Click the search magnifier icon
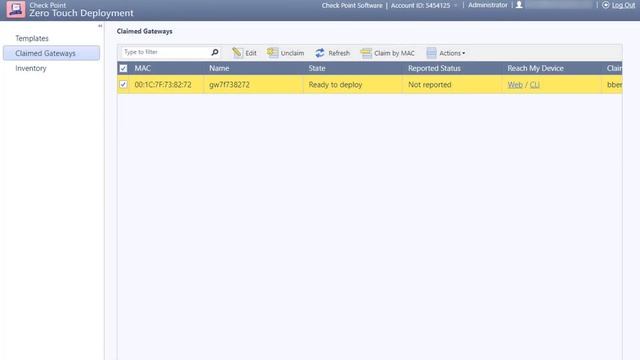Image resolution: width=640 pixels, height=360 pixels. coord(215,52)
